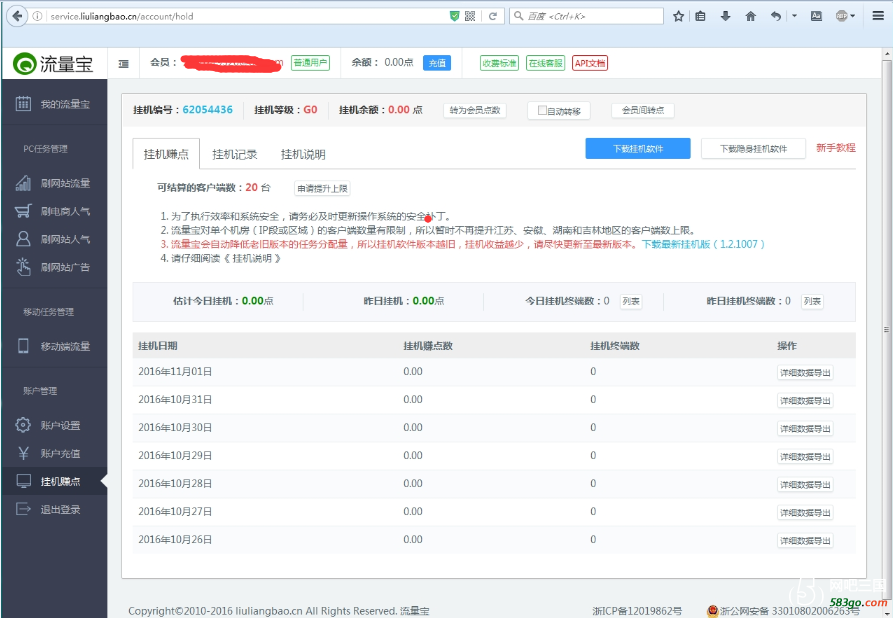Click the 普通用户 badge

[x=310, y=63]
